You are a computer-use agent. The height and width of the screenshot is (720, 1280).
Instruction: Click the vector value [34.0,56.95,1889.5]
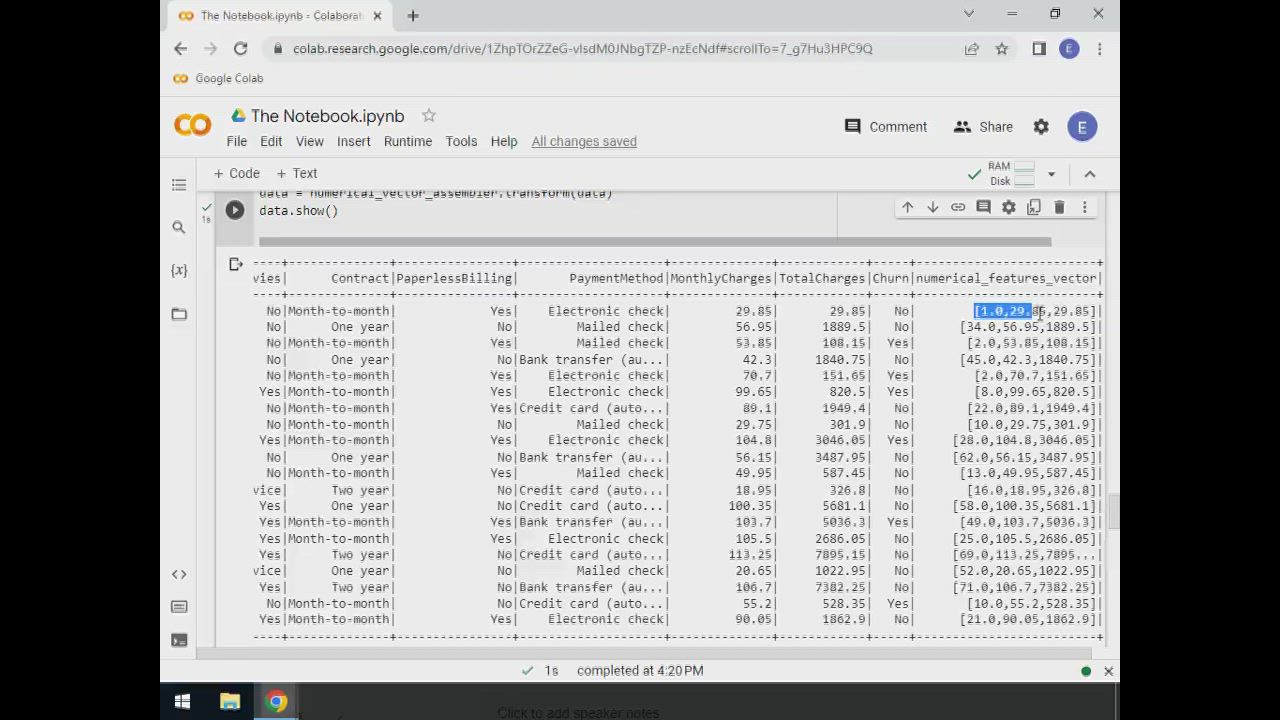click(1028, 327)
